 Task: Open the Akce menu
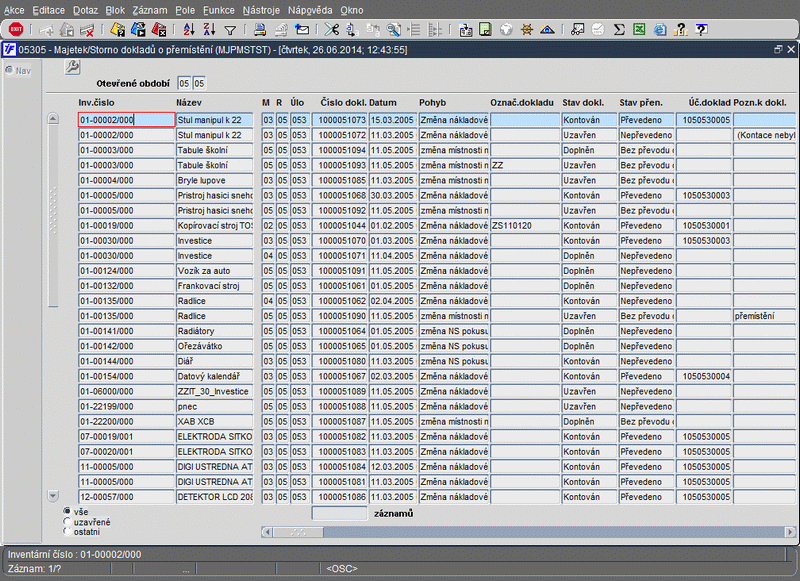(x=14, y=10)
